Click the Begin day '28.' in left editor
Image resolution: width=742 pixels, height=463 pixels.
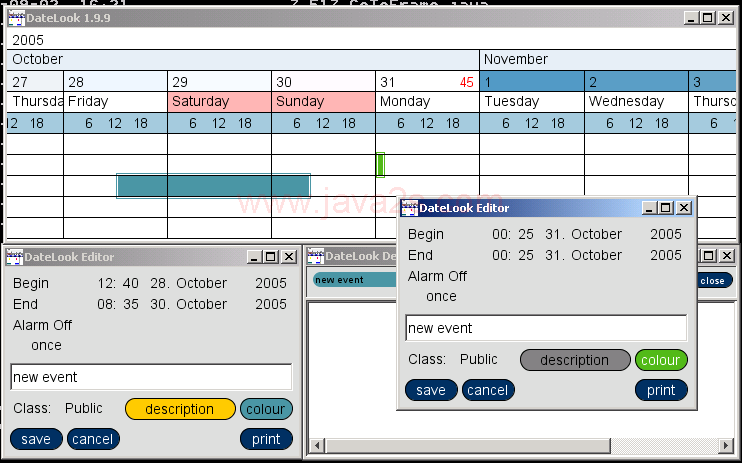pyautogui.click(x=160, y=283)
